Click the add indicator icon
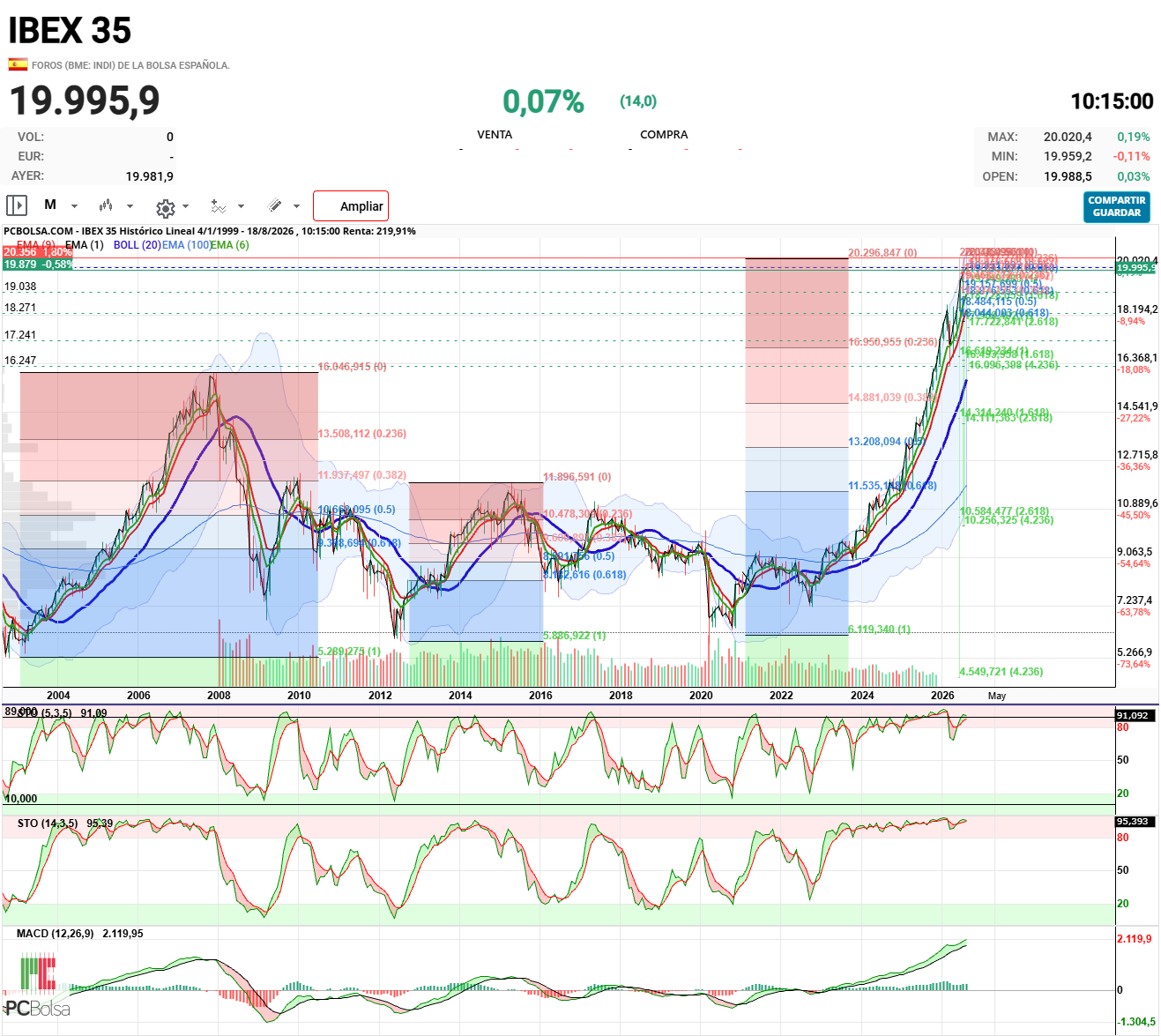This screenshot has width=1161, height=1036. [219, 205]
